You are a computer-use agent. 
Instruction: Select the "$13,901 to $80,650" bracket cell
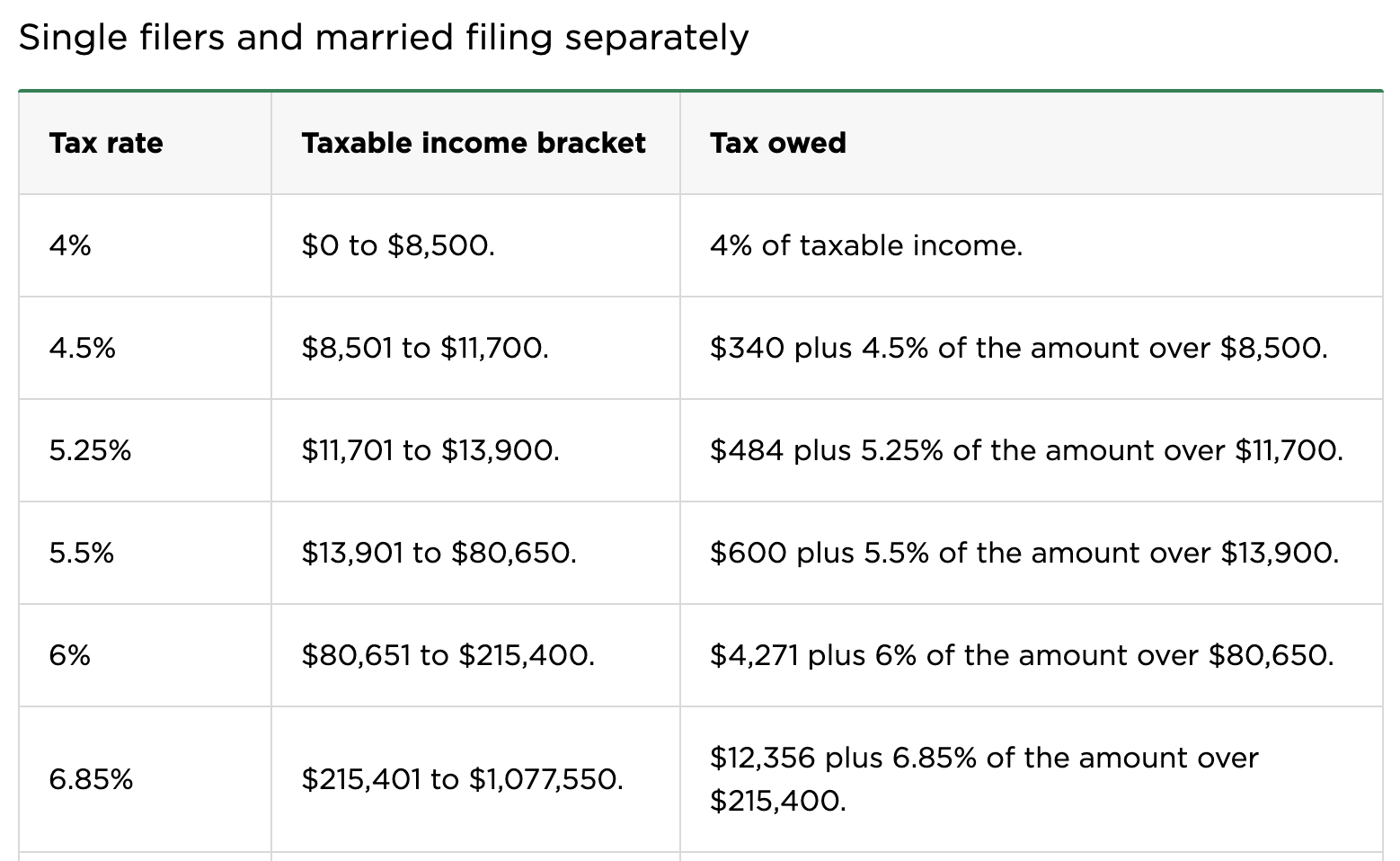pos(439,553)
